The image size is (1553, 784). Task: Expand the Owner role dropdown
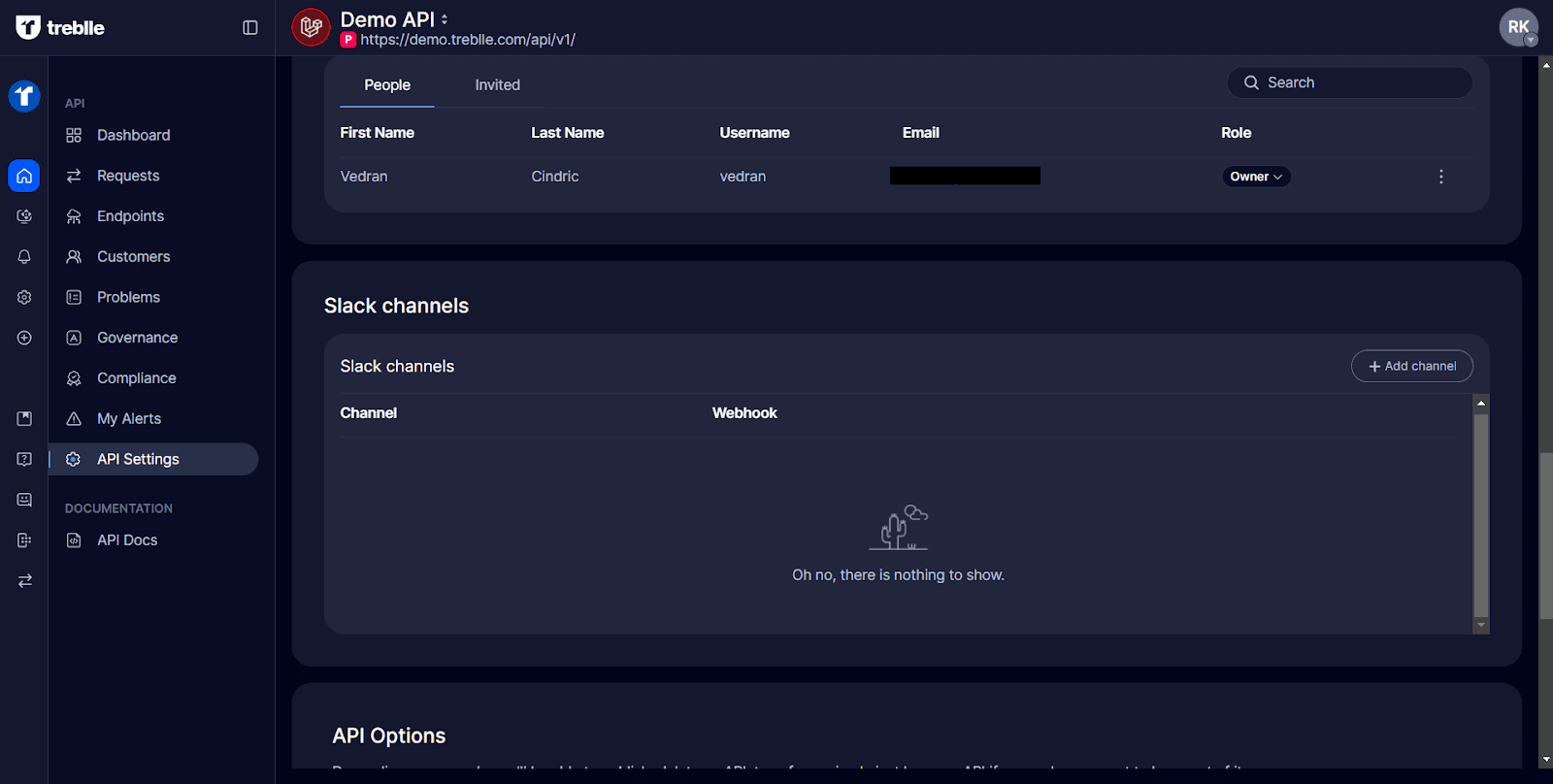1256,177
